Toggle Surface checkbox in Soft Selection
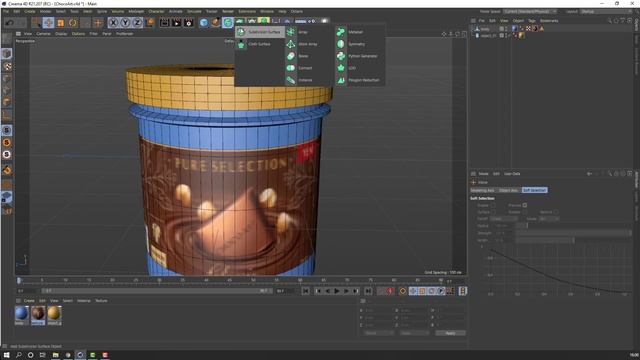This screenshot has height=360, width=640. 493,212
